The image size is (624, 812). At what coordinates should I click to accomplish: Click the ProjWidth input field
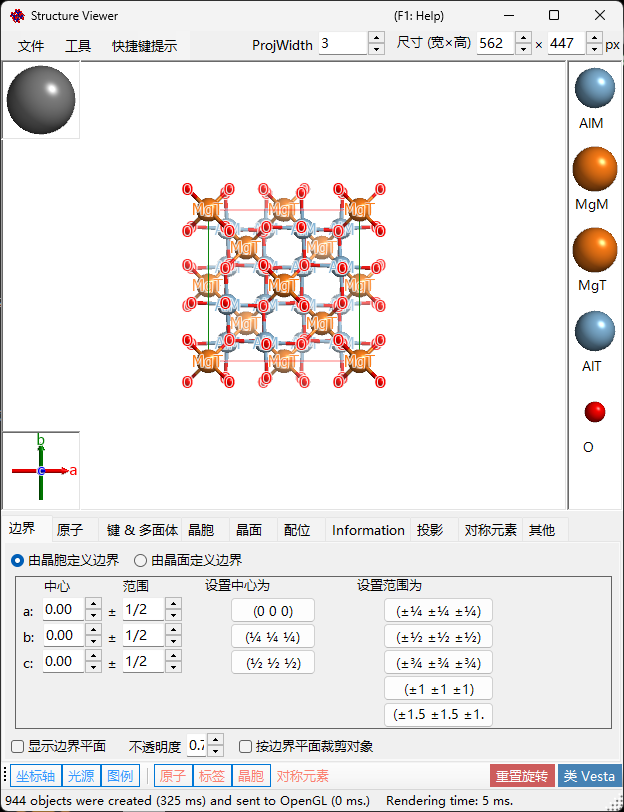pos(343,44)
